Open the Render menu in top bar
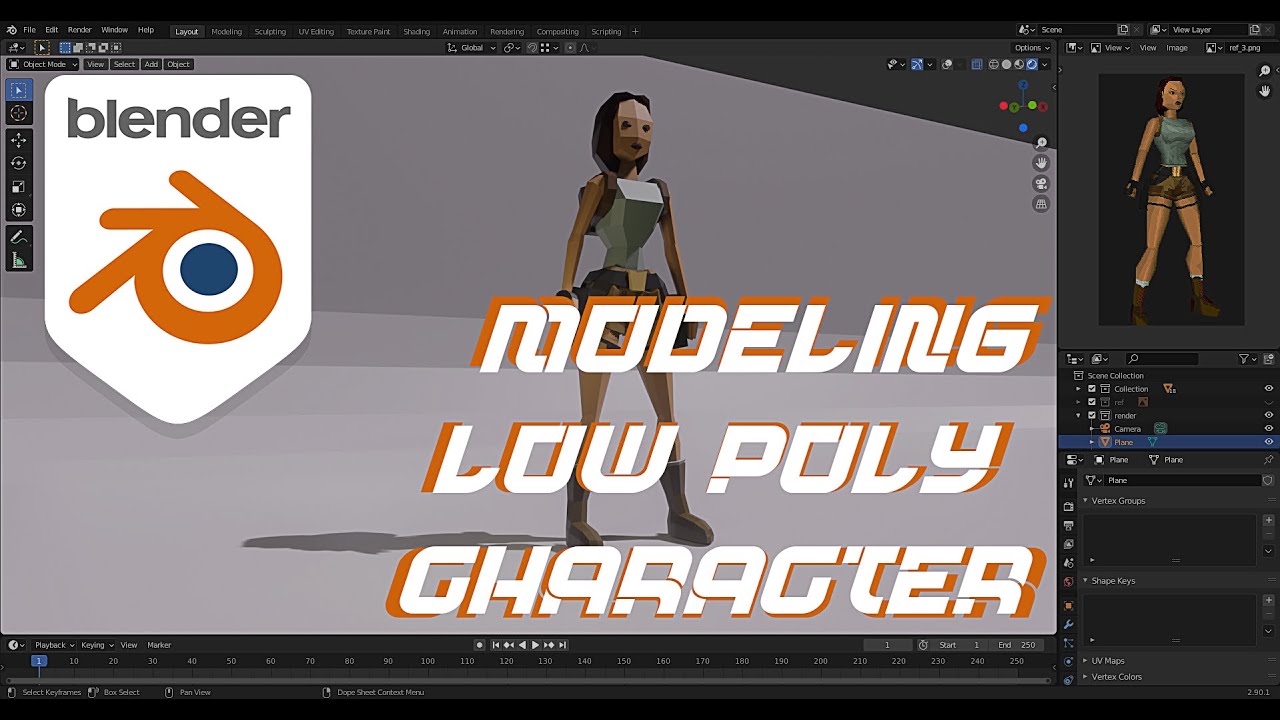The image size is (1280, 720). (x=79, y=30)
